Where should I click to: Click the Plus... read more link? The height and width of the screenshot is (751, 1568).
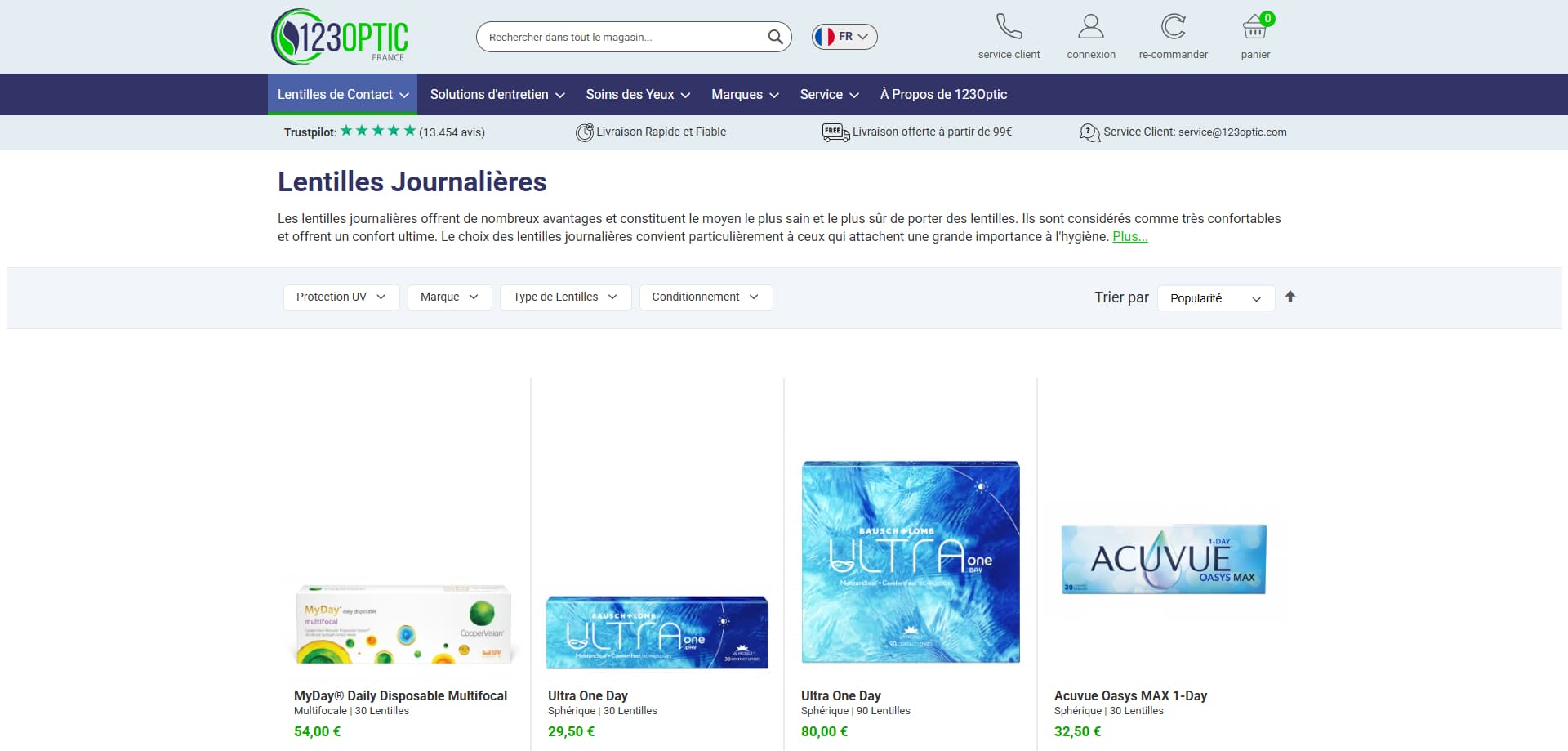click(x=1130, y=237)
